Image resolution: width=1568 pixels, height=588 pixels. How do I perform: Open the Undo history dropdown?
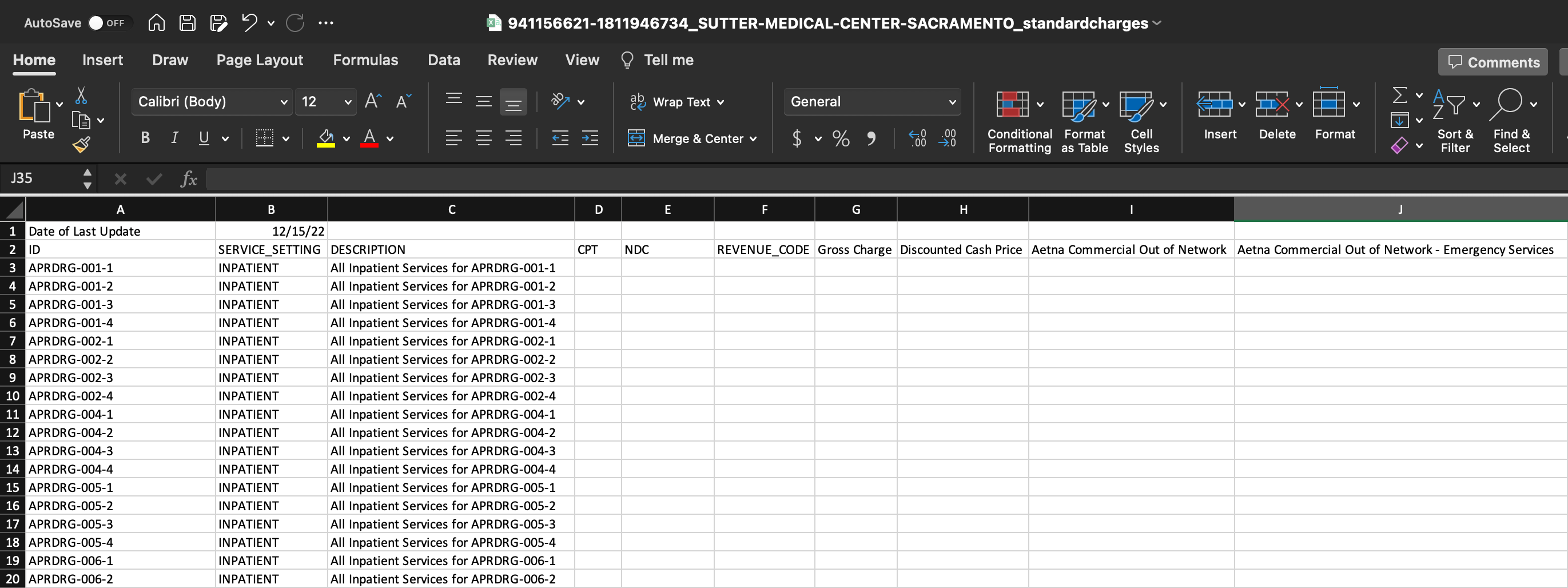271,24
